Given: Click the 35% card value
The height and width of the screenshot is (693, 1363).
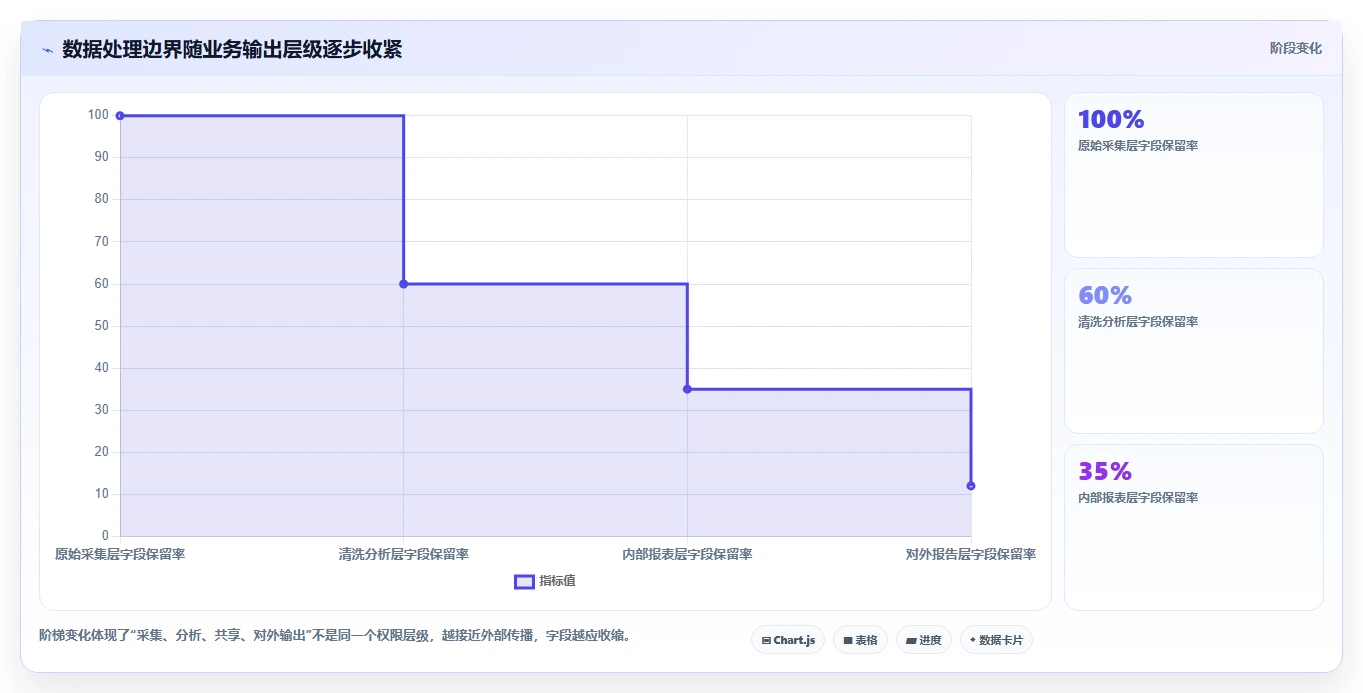Looking at the screenshot, I should (x=1105, y=472).
